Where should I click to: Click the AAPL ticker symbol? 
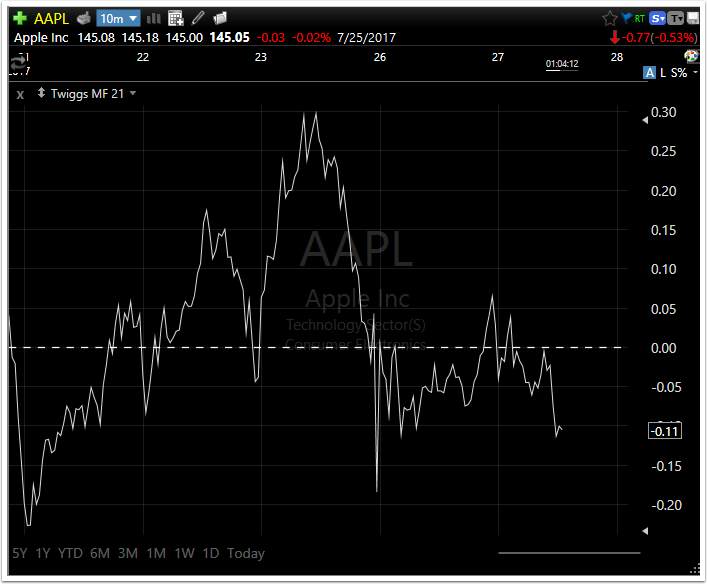[x=51, y=18]
